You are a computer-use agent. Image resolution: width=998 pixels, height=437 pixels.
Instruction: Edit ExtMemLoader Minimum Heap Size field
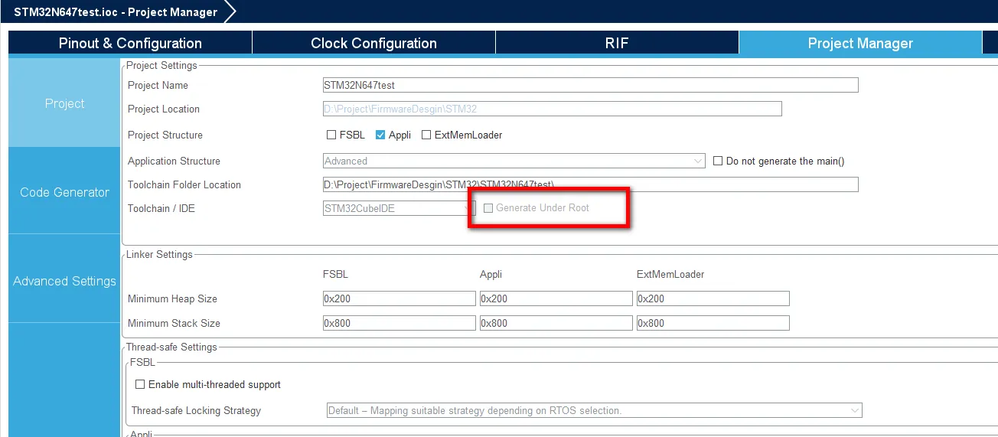[x=713, y=299]
